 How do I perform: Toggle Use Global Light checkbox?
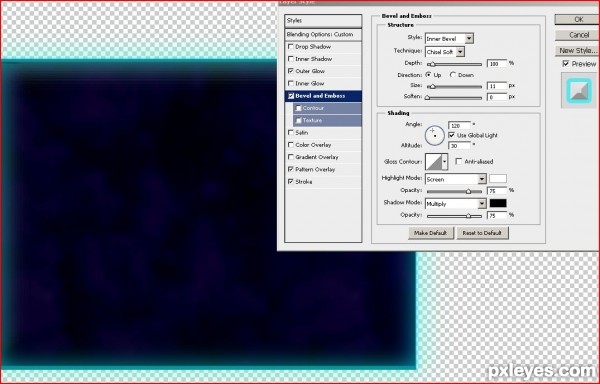point(452,135)
